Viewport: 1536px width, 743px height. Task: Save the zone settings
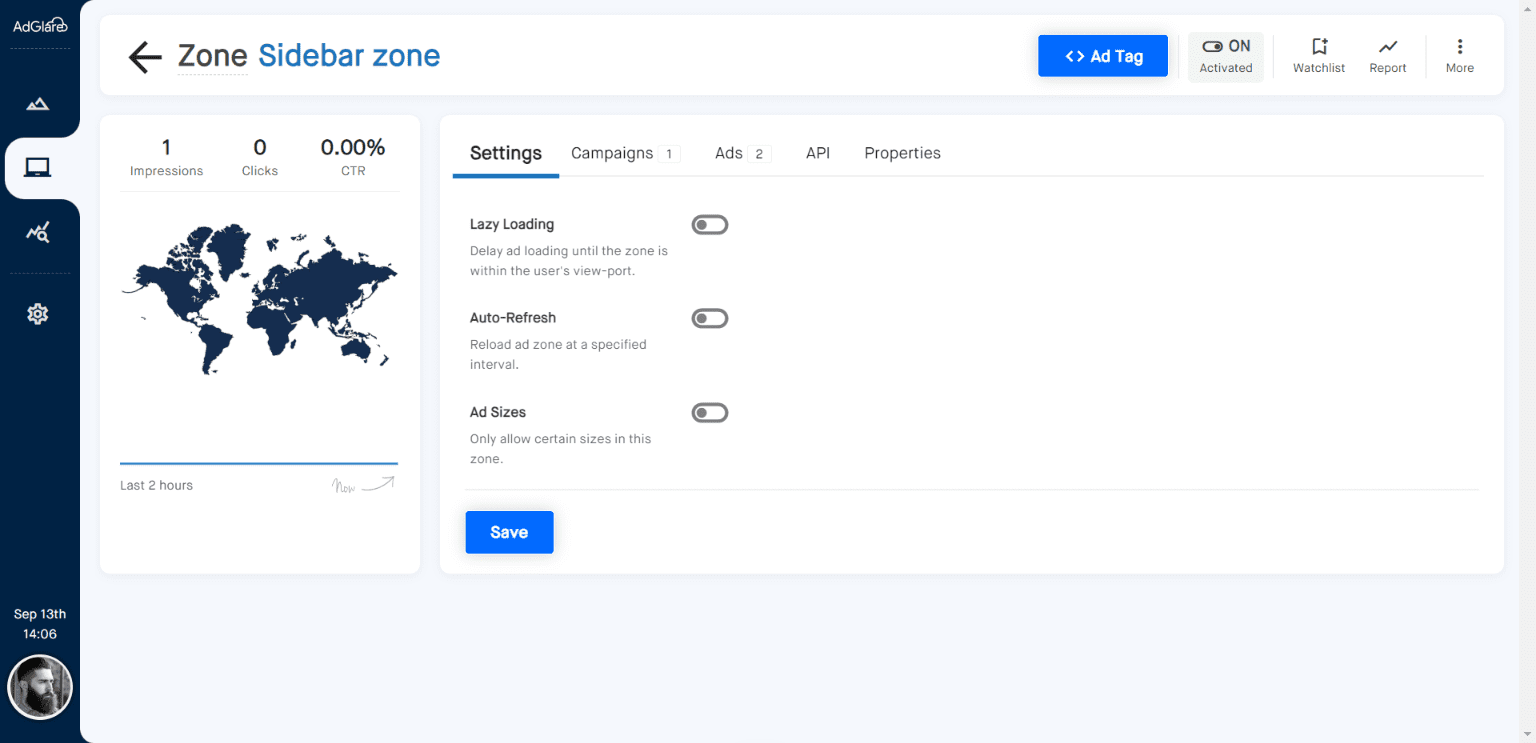coord(509,532)
